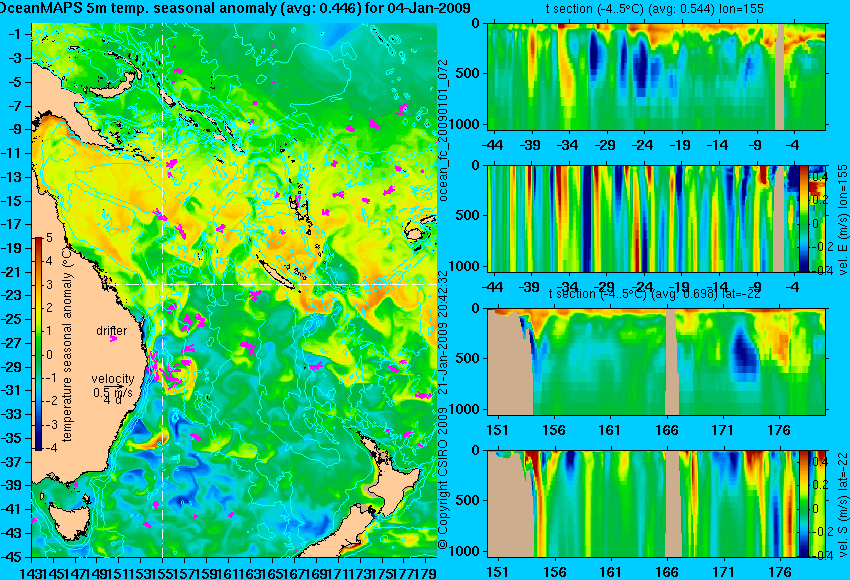Click the crossing point of the white dashed section lines
The image size is (850, 580).
[163, 284]
